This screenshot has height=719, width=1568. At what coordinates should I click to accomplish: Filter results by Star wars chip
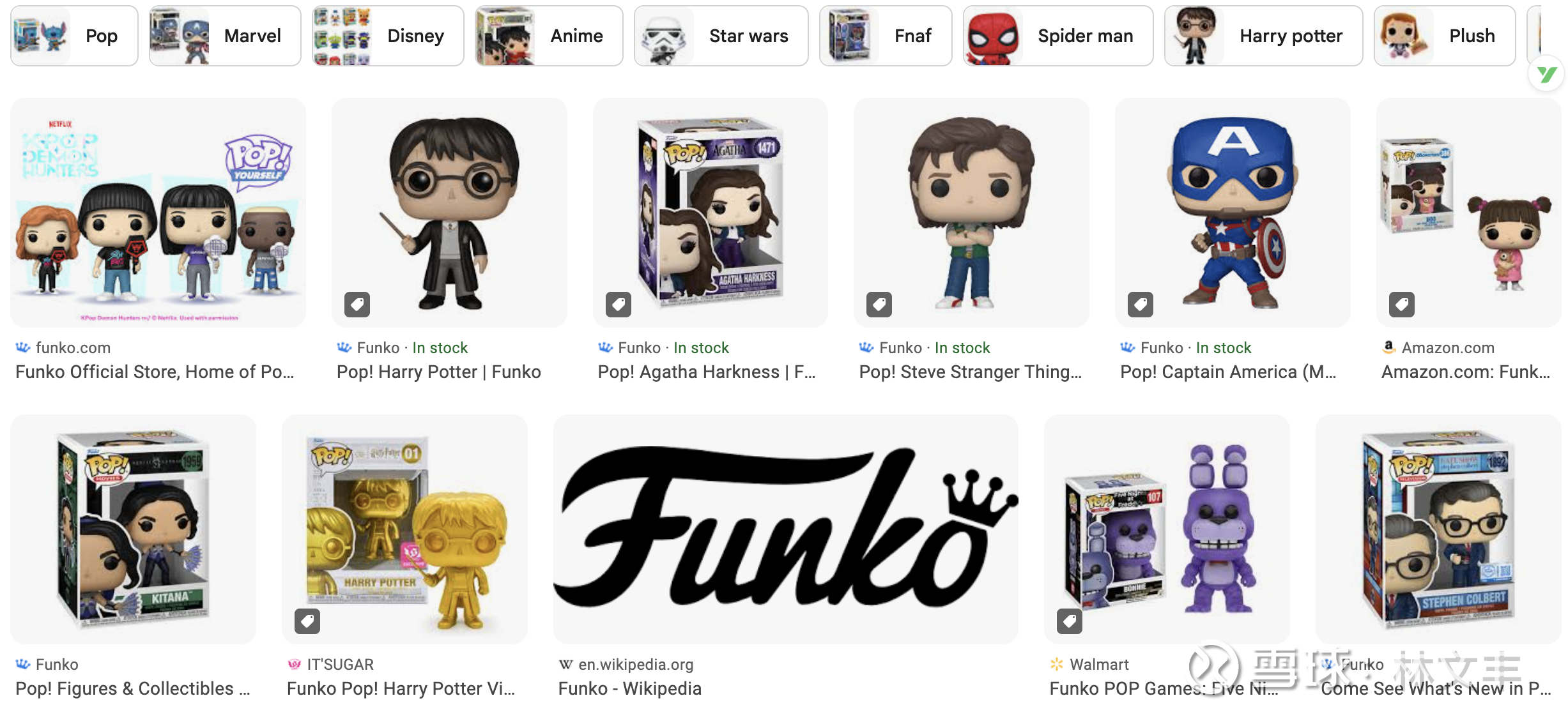point(721,36)
